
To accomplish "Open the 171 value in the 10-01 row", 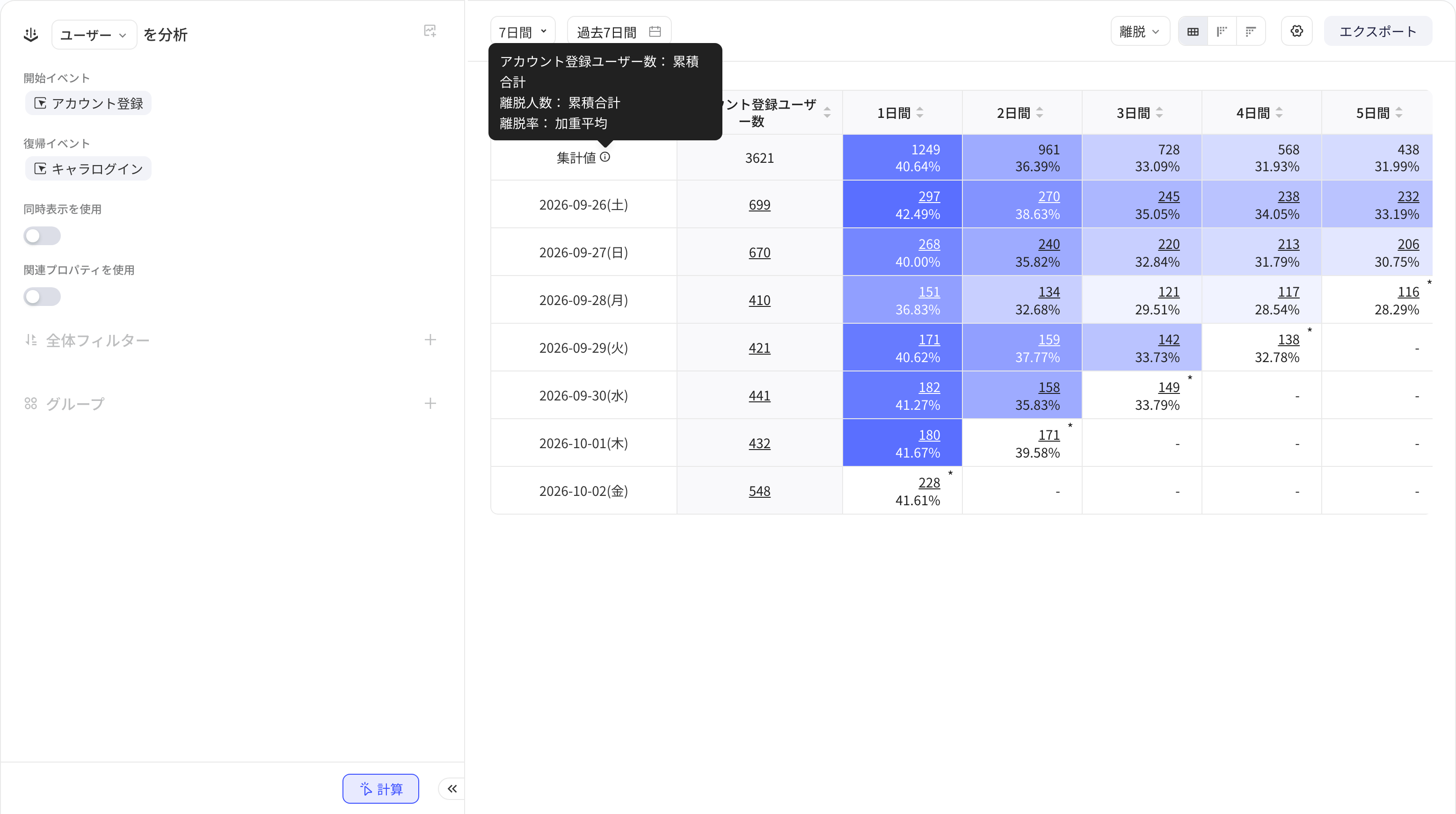I will pos(1049,435).
